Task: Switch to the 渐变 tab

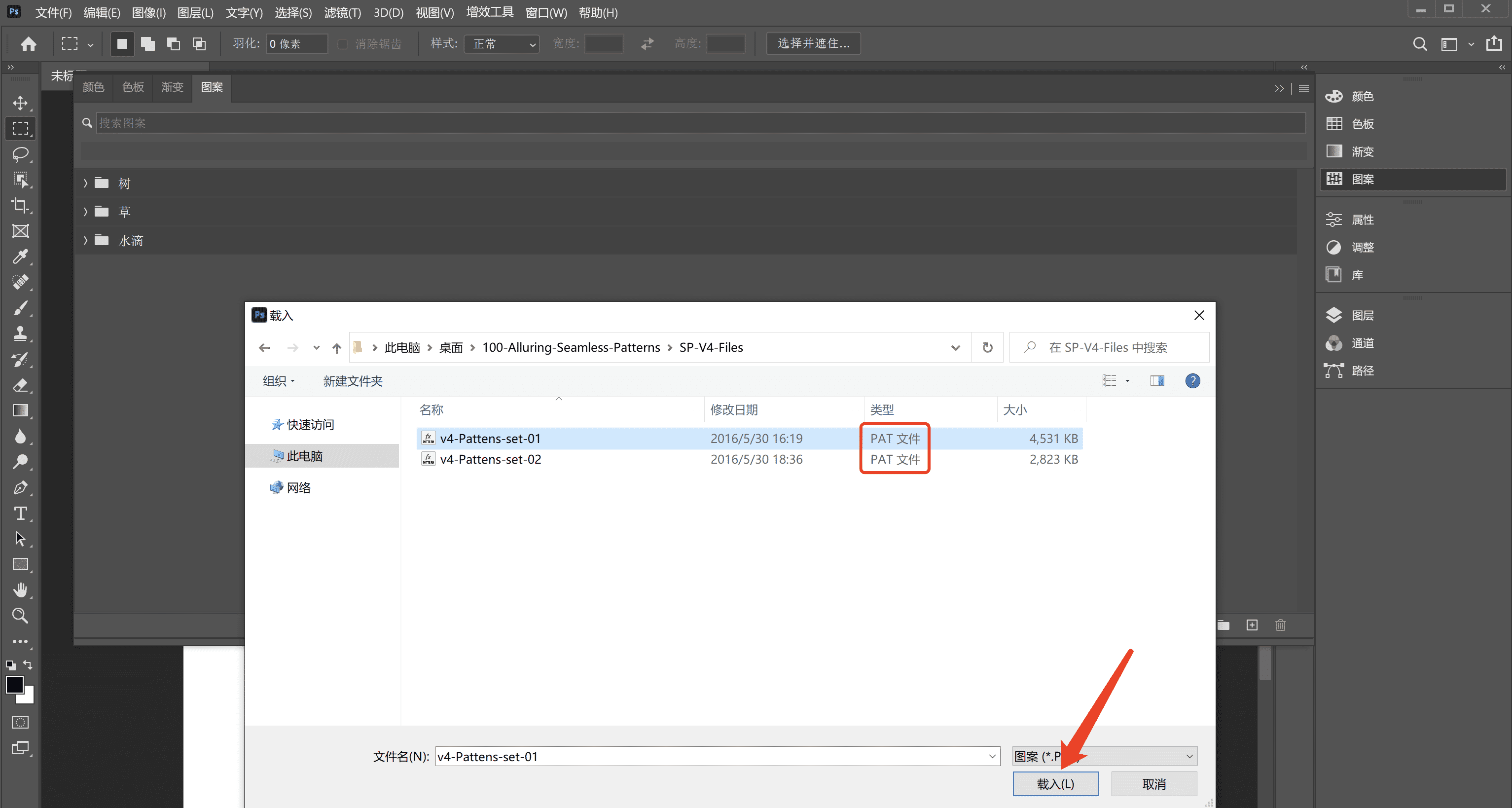Action: coord(172,87)
